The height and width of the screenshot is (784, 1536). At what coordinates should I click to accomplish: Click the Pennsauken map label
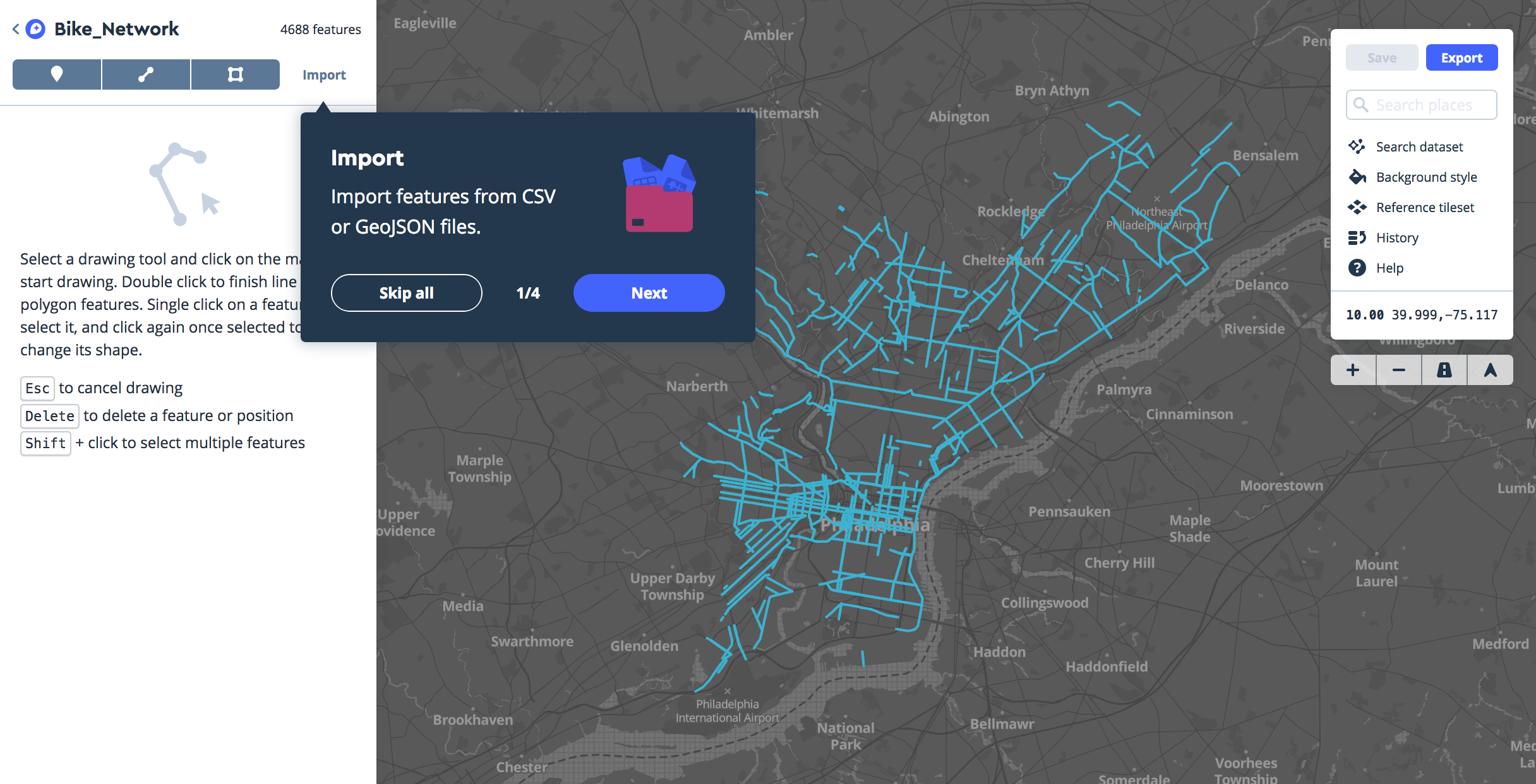1069,511
